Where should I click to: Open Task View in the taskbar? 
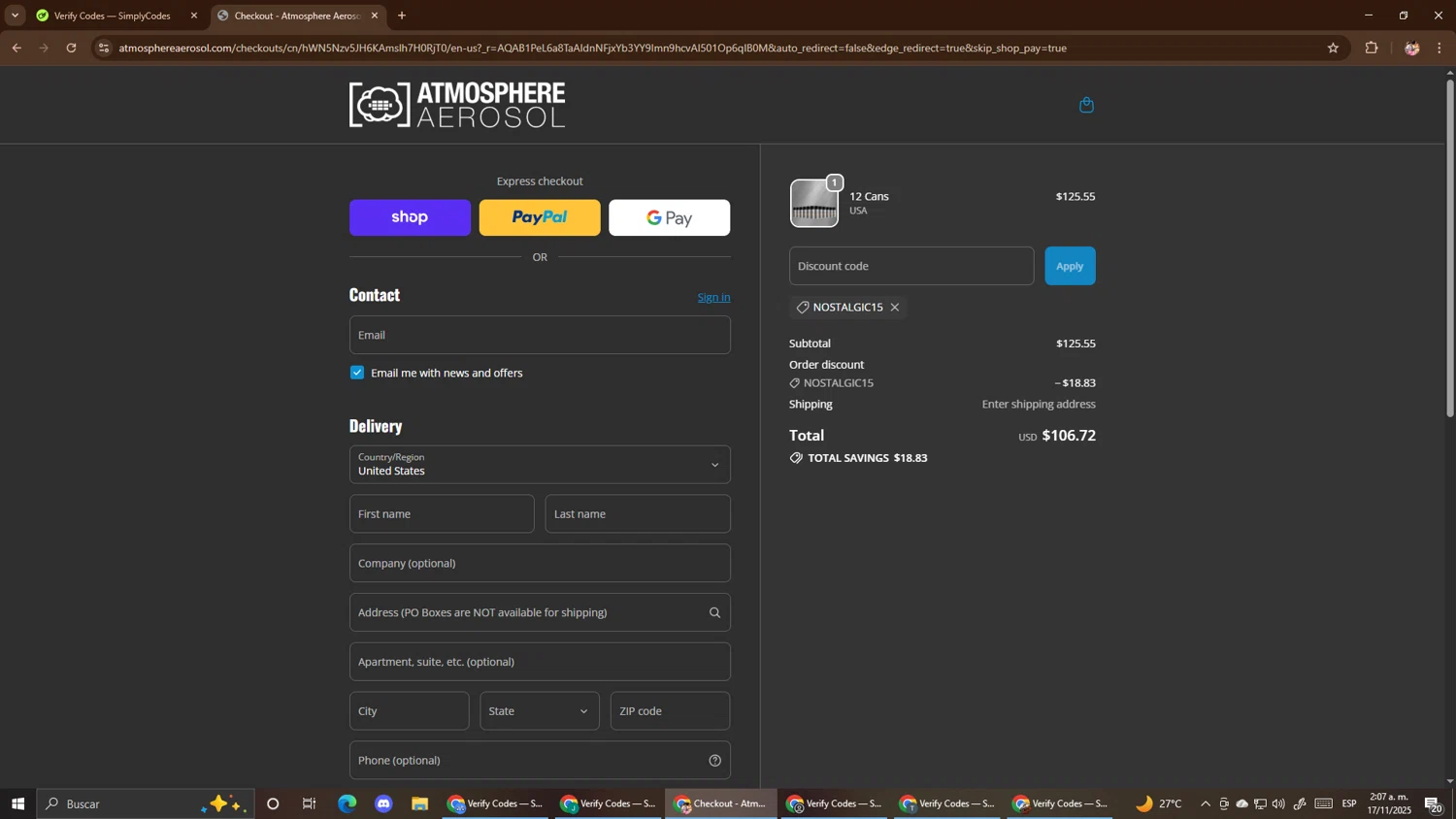pos(310,803)
